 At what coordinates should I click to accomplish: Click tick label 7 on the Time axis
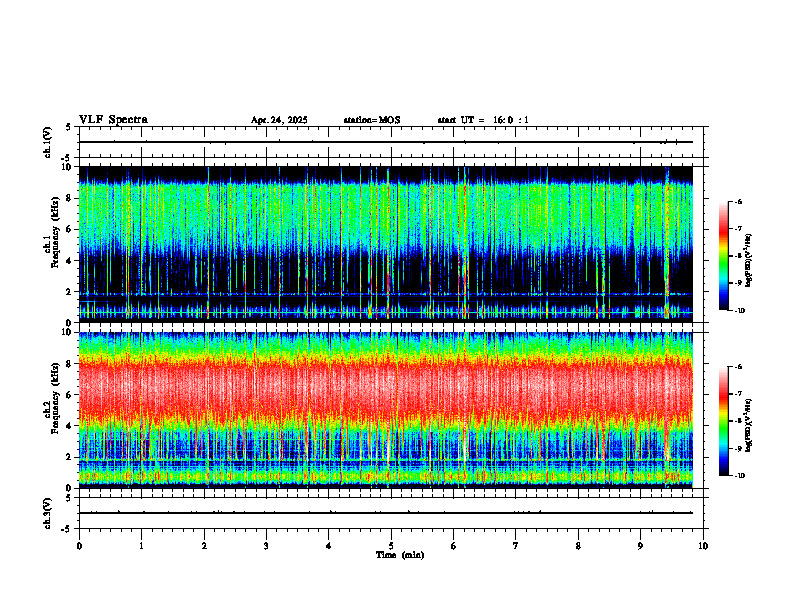click(x=516, y=546)
